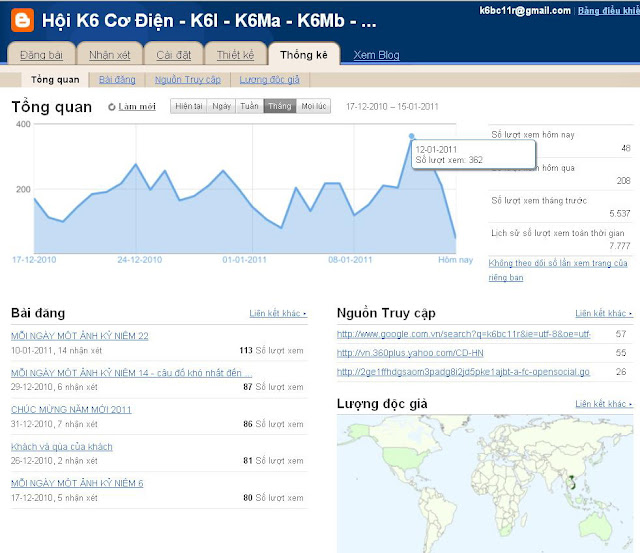Viewport: 640px width, 553px height.
Task: Select the Tổng quan sub-tab
Action: click(x=55, y=80)
